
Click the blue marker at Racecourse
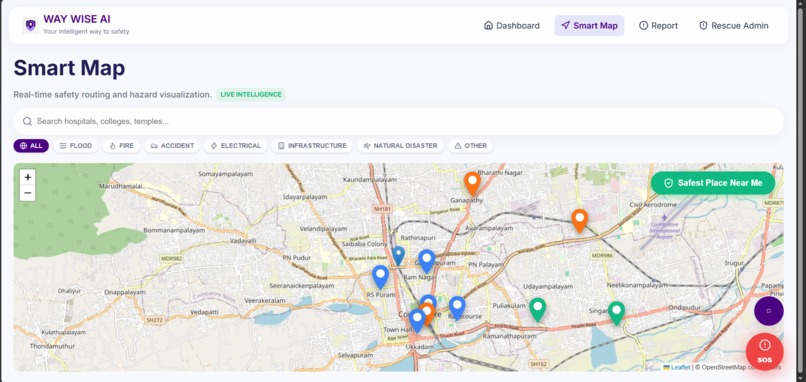tap(457, 307)
